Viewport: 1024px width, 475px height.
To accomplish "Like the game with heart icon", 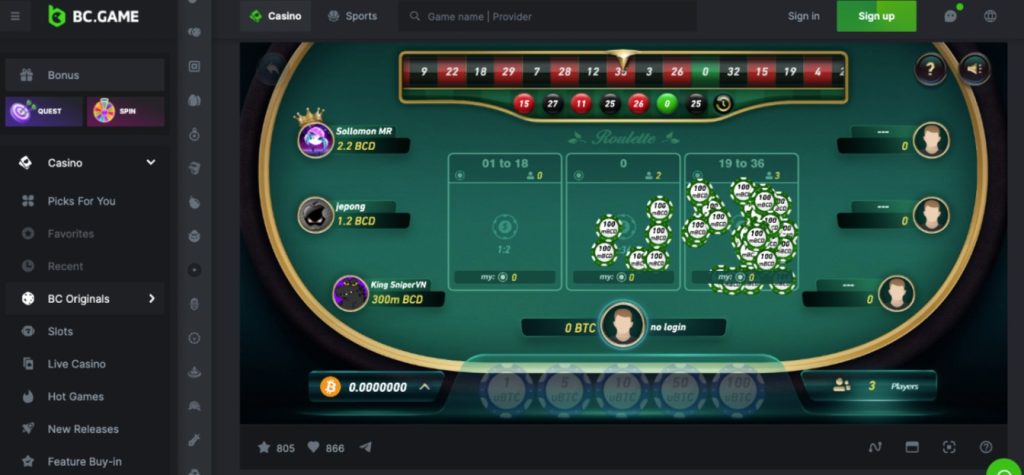I will tap(313, 448).
